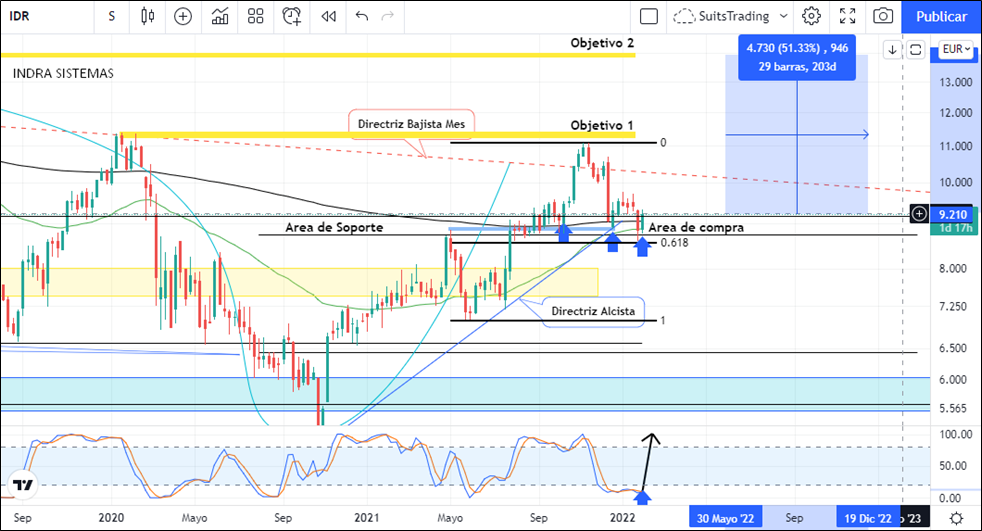Open chart settings gear in top toolbar

pyautogui.click(x=811, y=16)
